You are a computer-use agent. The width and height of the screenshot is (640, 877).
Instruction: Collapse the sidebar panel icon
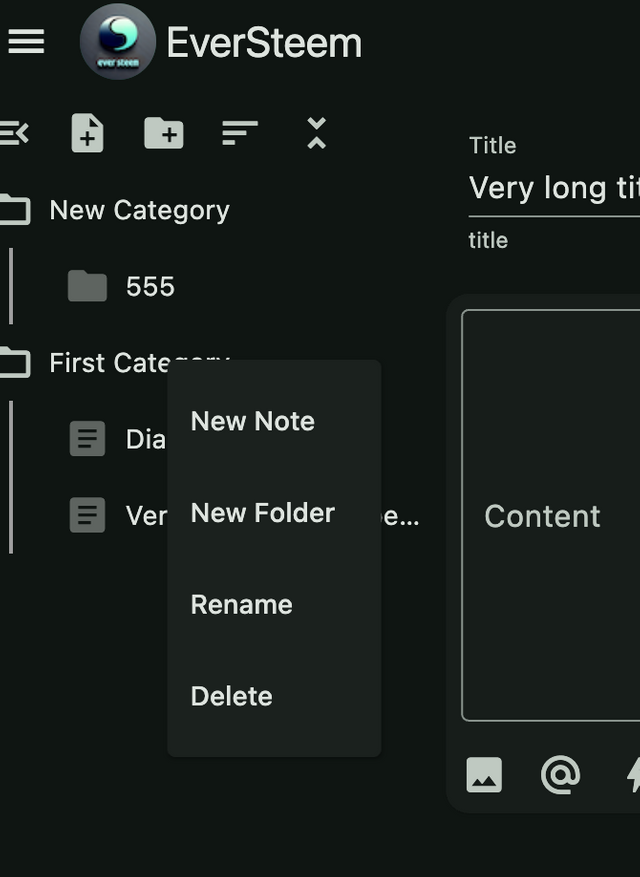[x=13, y=133]
